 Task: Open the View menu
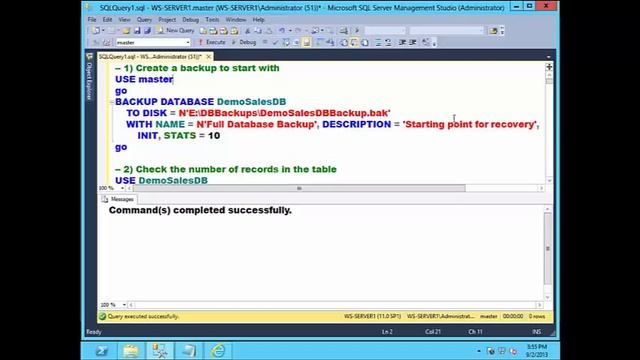(x=124, y=20)
